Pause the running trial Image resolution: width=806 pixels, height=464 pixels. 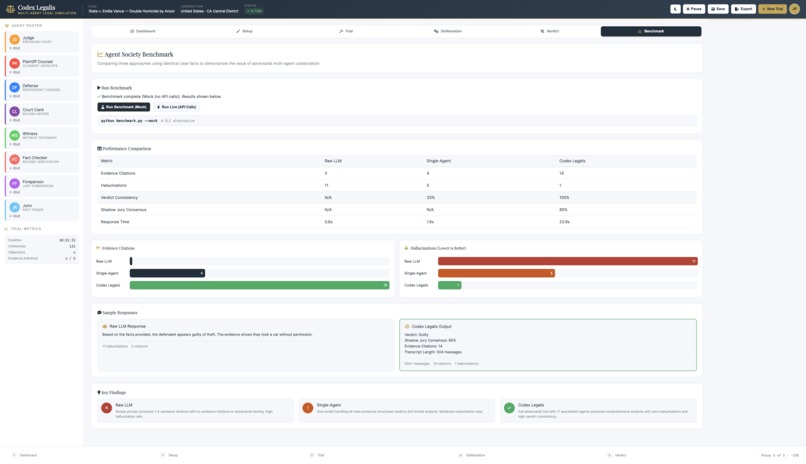(694, 9)
